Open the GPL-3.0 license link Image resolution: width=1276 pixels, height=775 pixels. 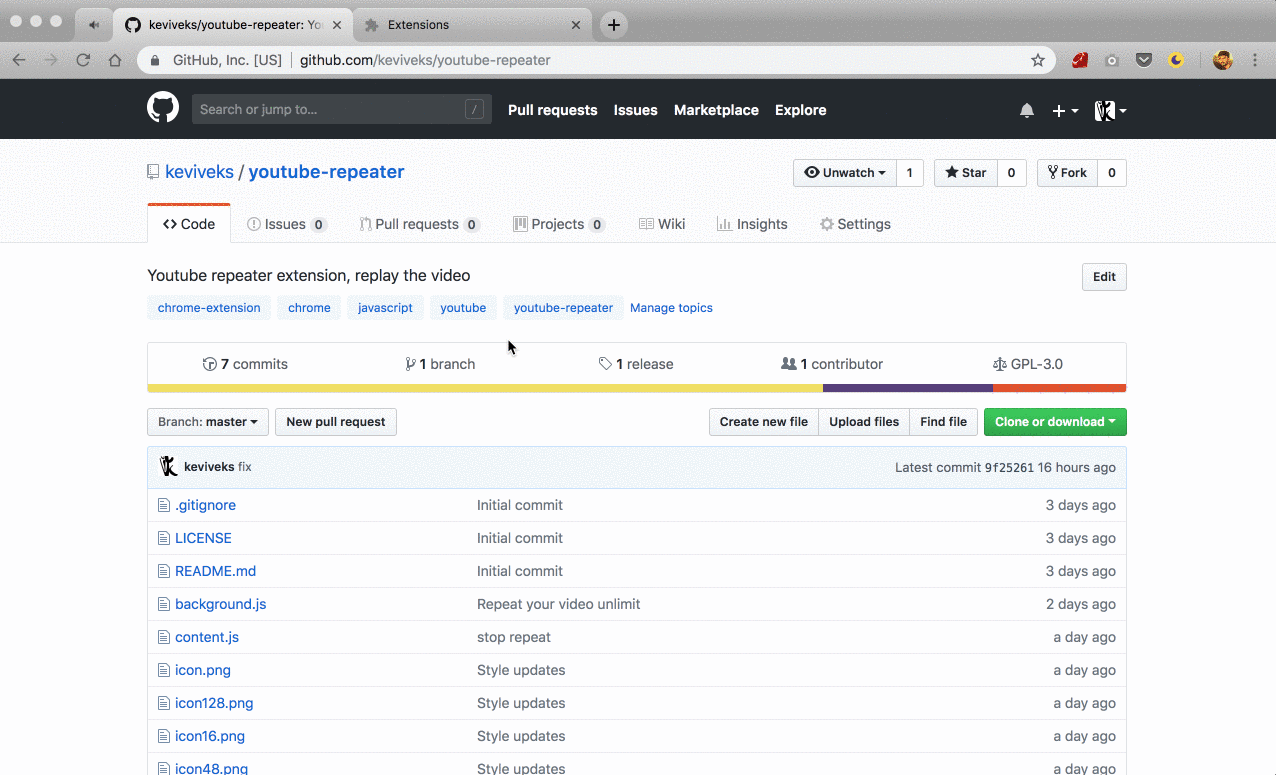click(1027, 364)
